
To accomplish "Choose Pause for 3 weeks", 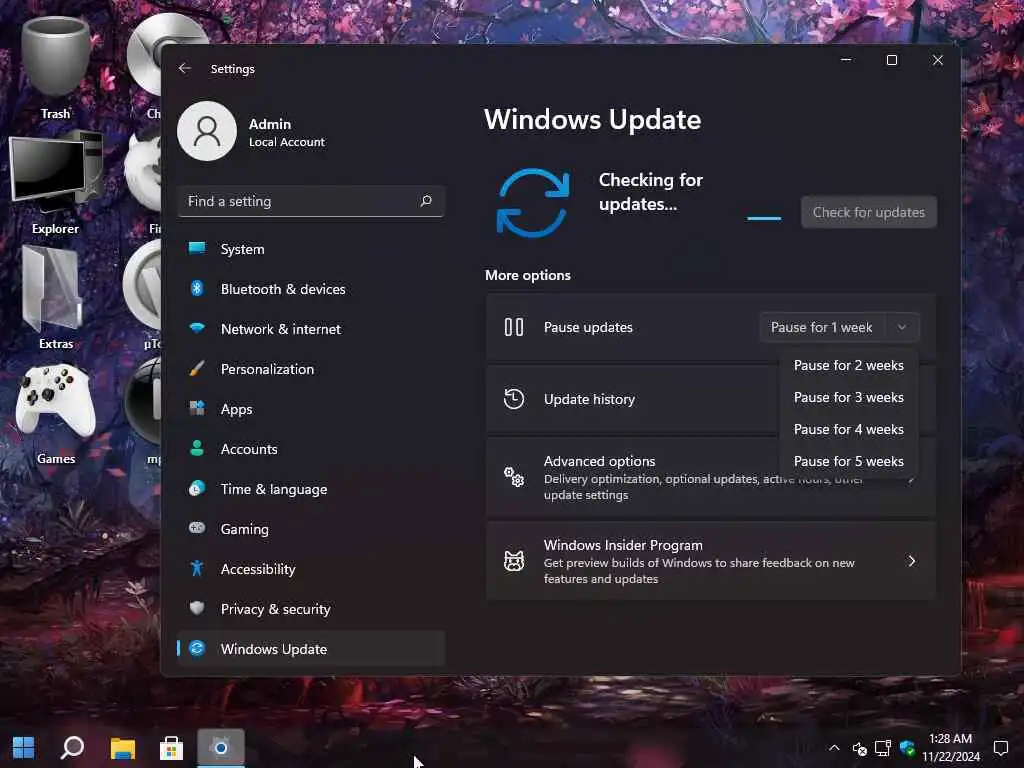I will point(848,397).
